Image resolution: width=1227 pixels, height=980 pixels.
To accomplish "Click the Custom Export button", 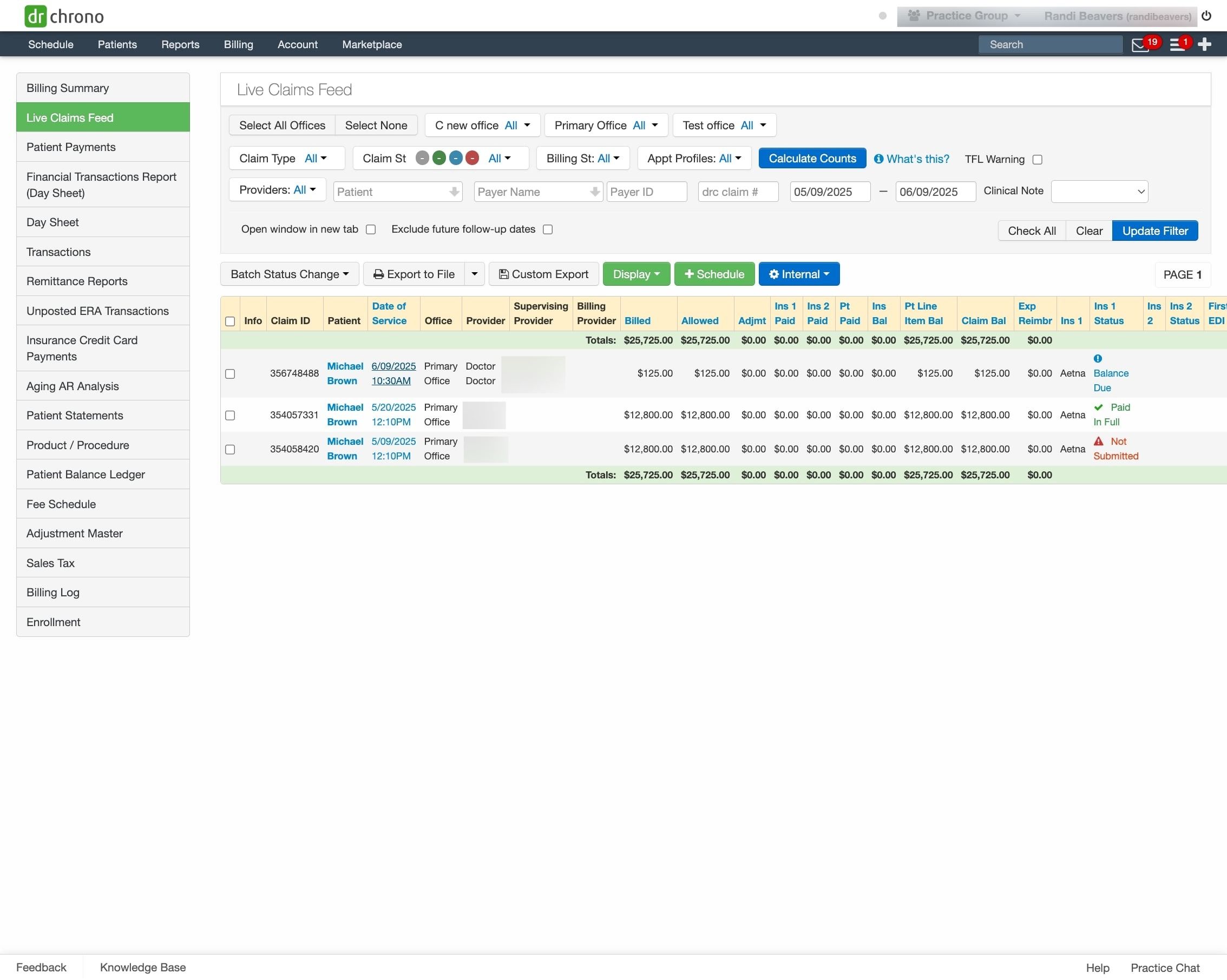I will click(x=543, y=274).
